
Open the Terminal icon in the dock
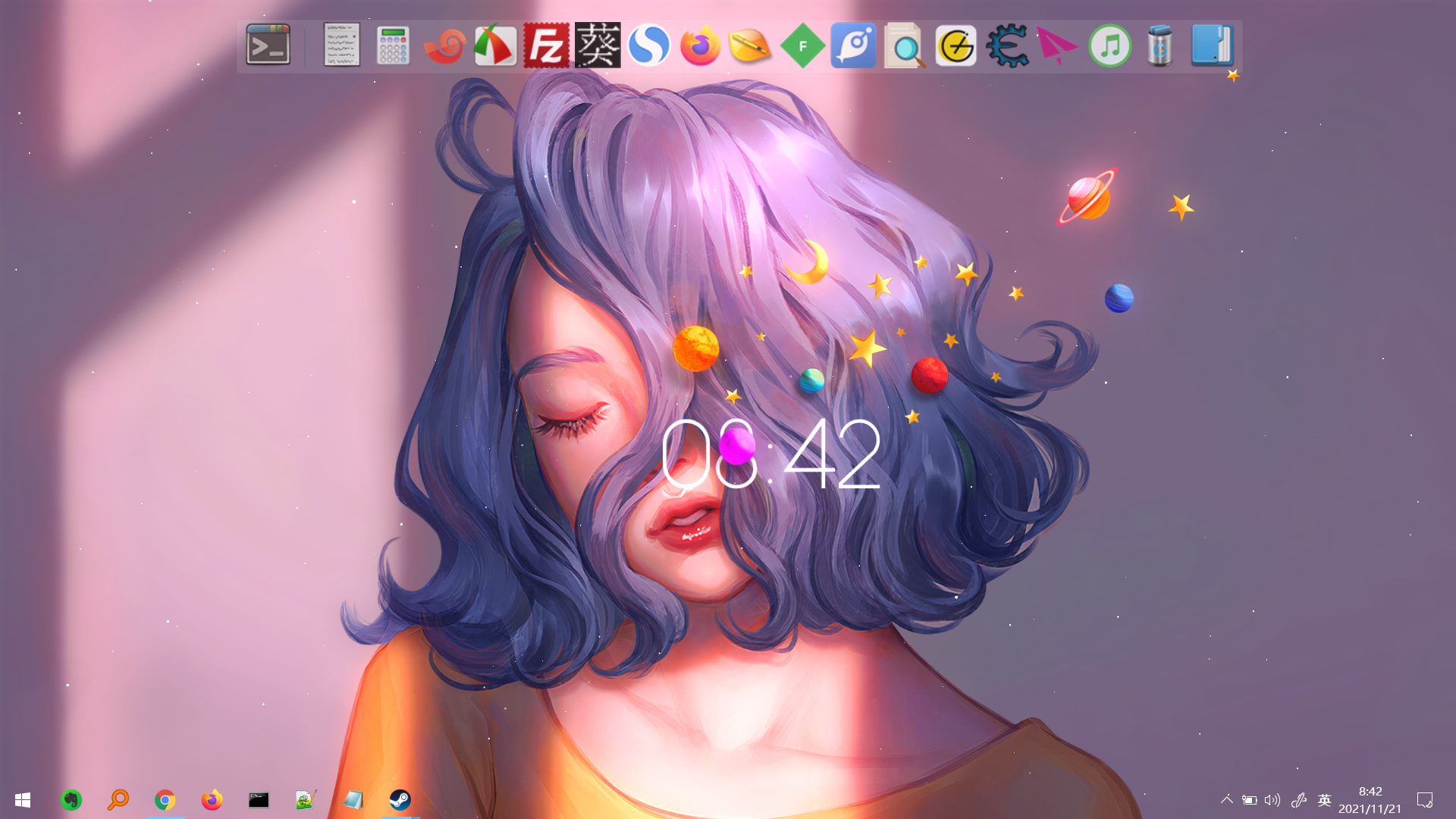coord(268,45)
